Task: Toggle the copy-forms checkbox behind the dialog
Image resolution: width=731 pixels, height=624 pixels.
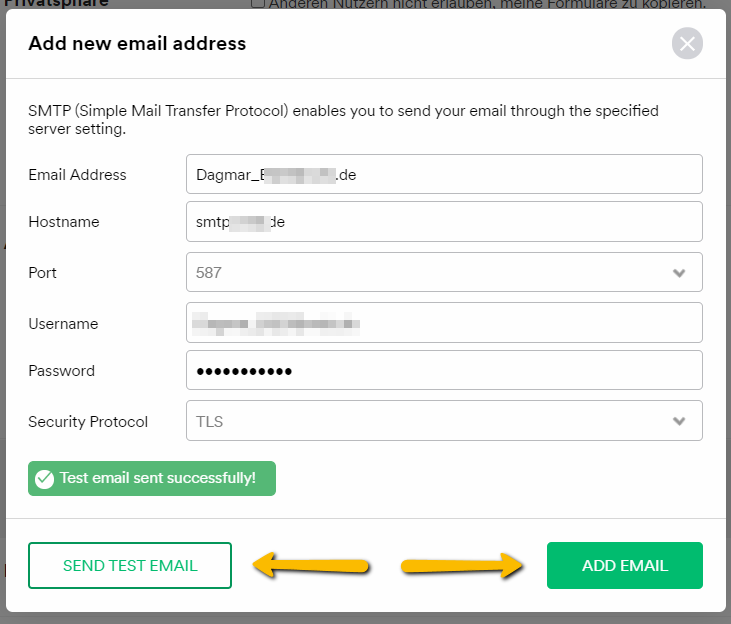Action: coord(258,4)
